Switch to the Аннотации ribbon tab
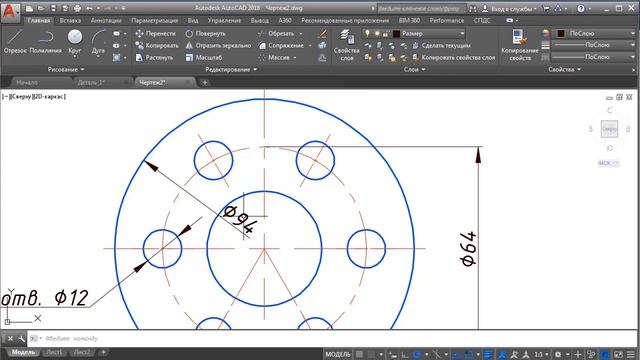 (106, 20)
